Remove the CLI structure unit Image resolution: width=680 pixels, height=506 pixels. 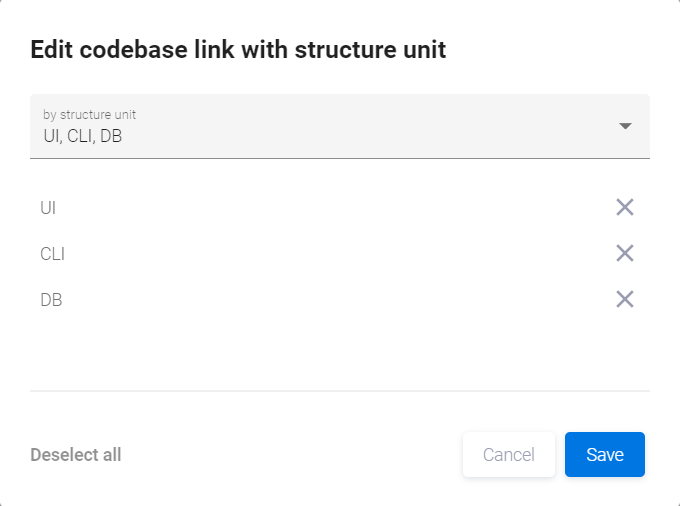coord(625,253)
